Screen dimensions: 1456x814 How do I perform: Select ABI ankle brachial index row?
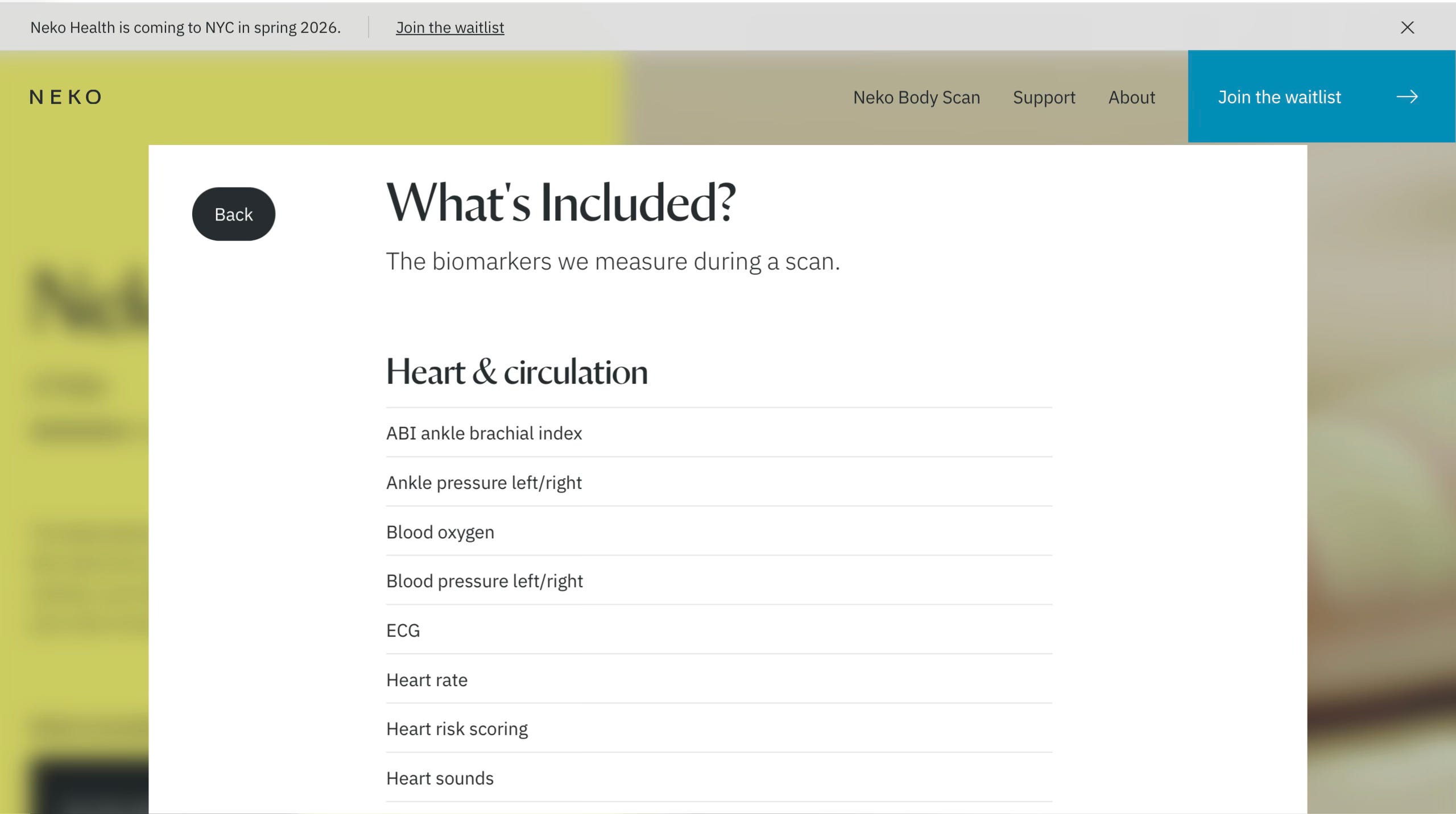719,433
